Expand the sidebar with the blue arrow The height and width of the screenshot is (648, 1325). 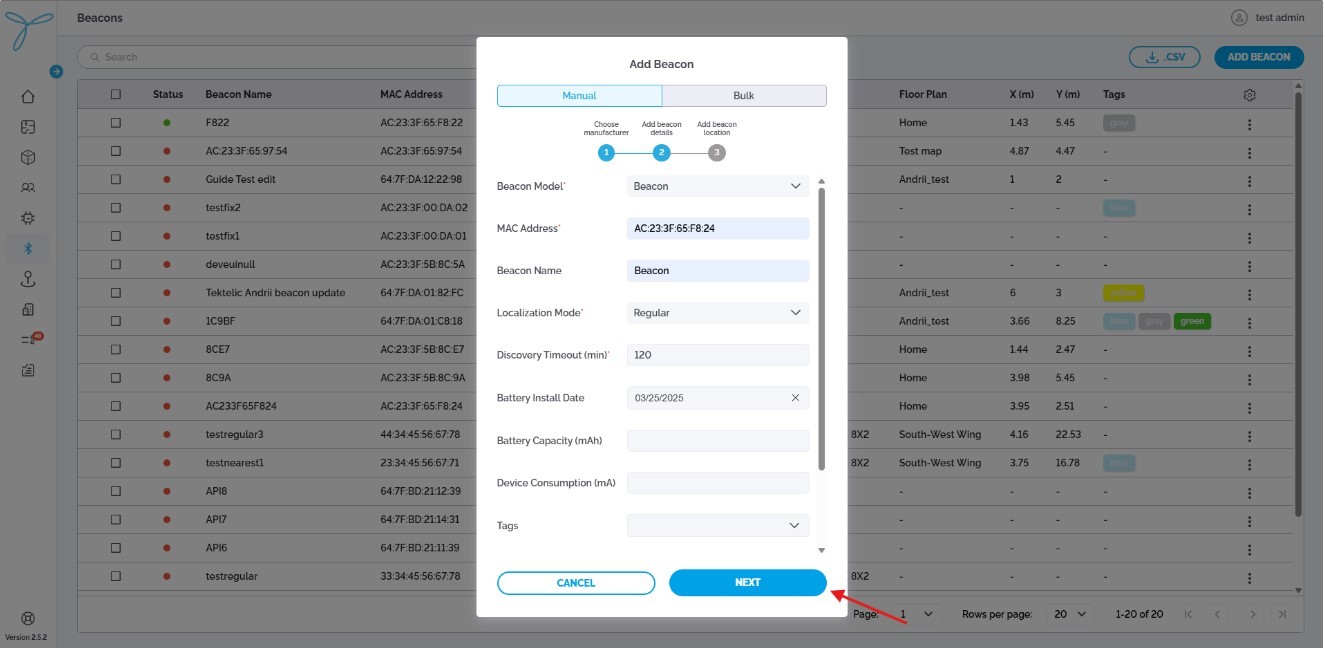56,71
